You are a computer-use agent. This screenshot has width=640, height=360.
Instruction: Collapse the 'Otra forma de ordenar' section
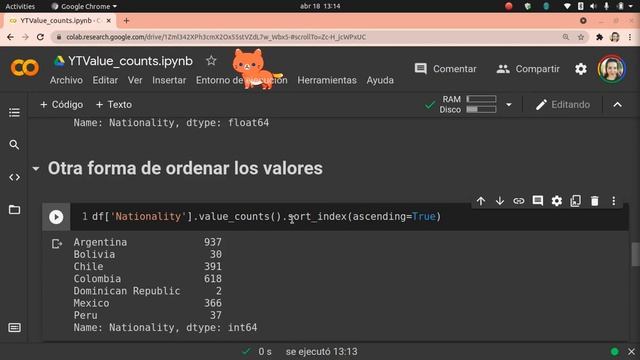coord(36,168)
